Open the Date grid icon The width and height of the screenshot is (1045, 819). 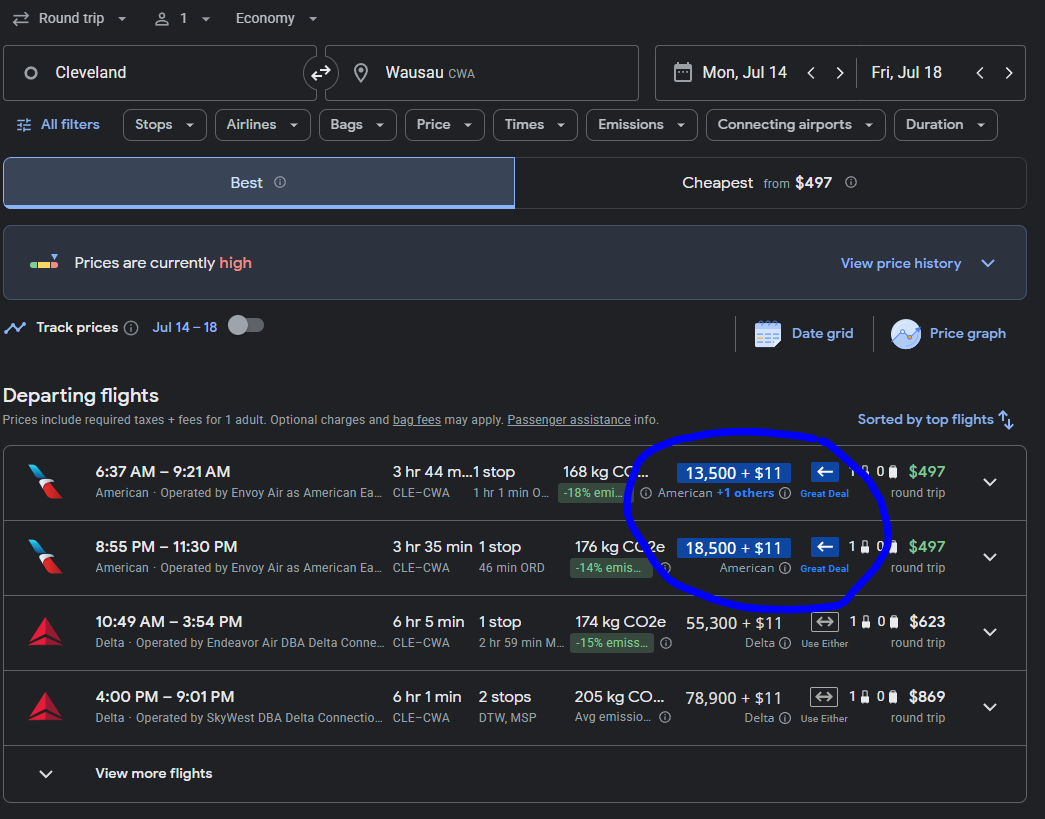click(x=767, y=334)
